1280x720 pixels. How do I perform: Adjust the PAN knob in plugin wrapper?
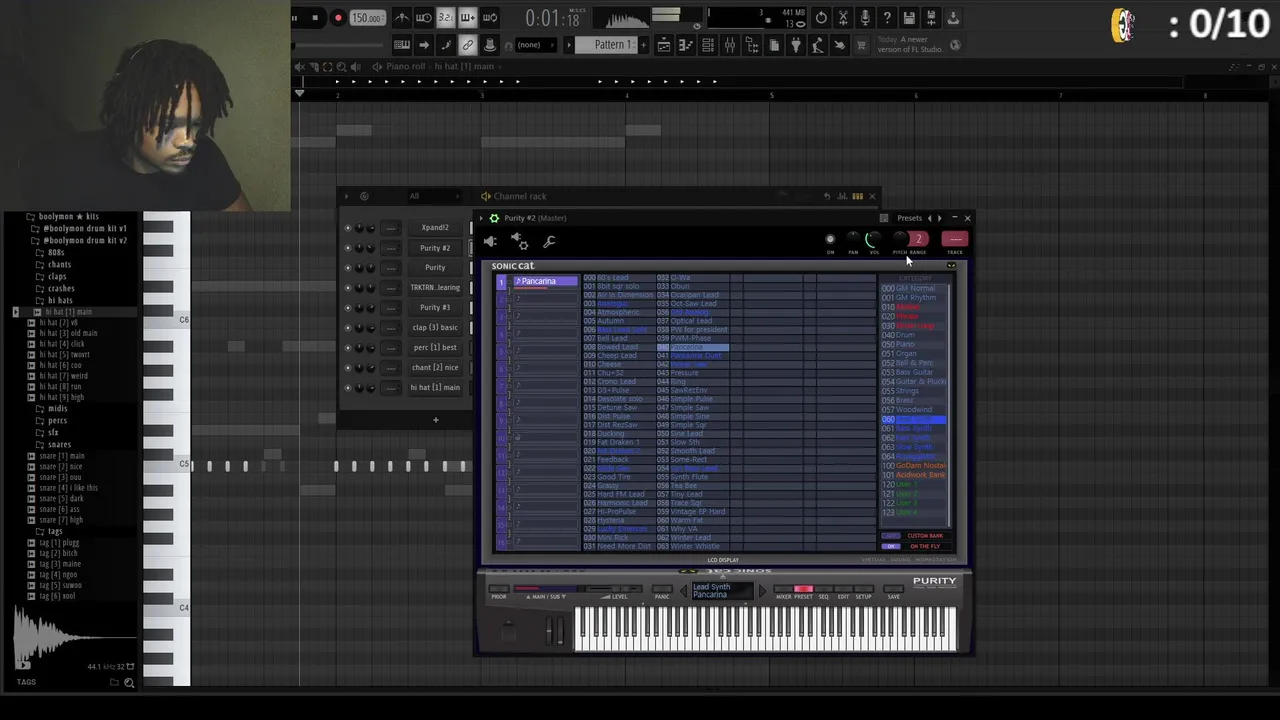coord(853,239)
